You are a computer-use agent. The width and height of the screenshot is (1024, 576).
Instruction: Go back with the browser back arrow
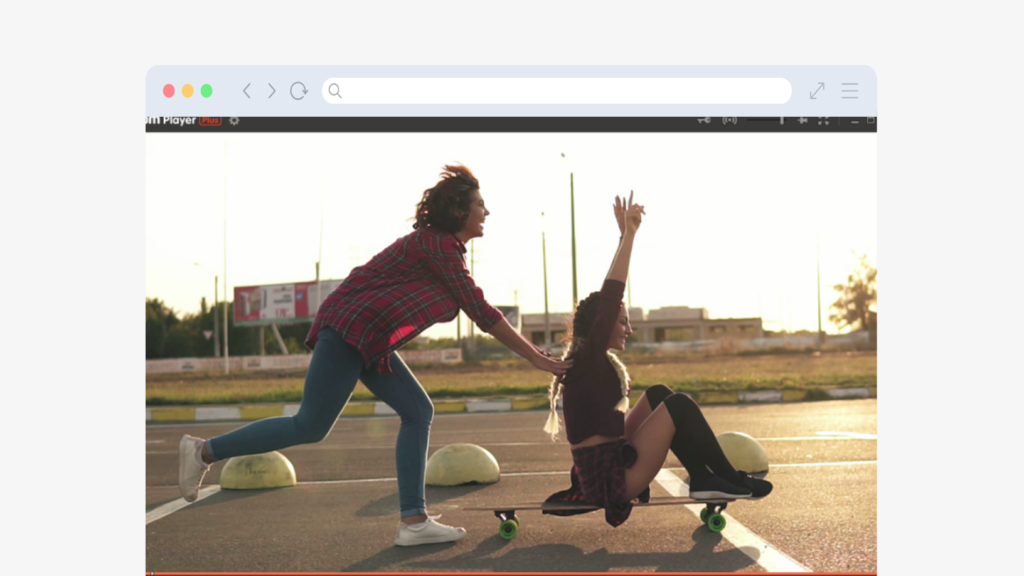click(246, 91)
